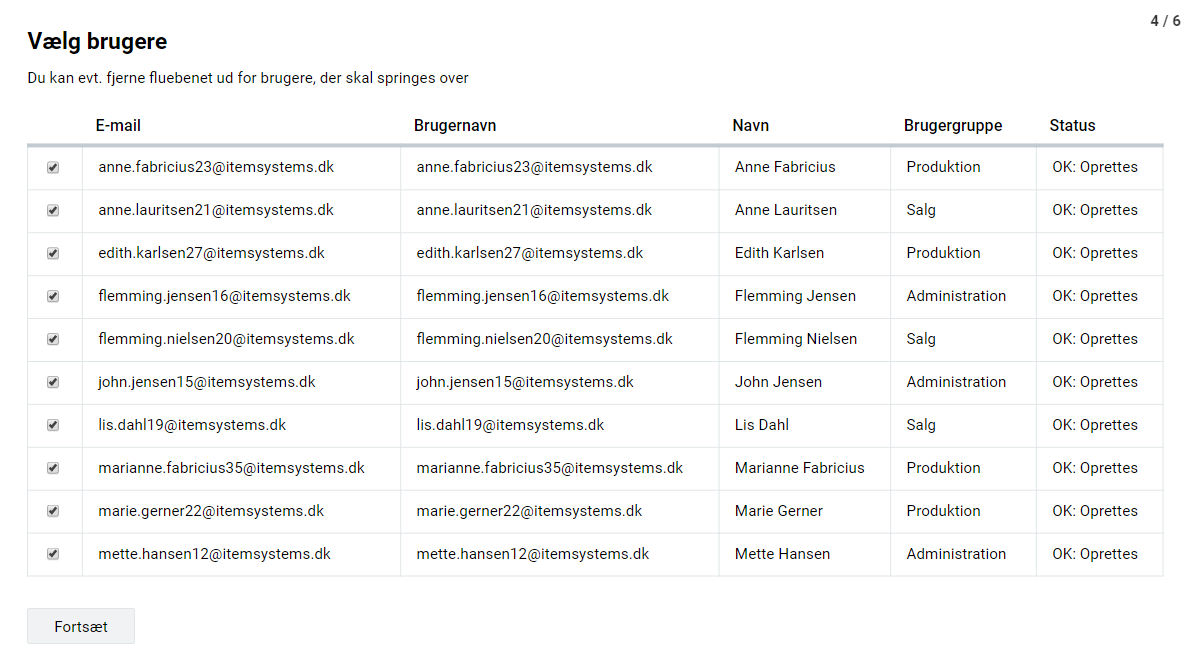
Task: Click the Brugergruppe column header
Action: coord(952,126)
